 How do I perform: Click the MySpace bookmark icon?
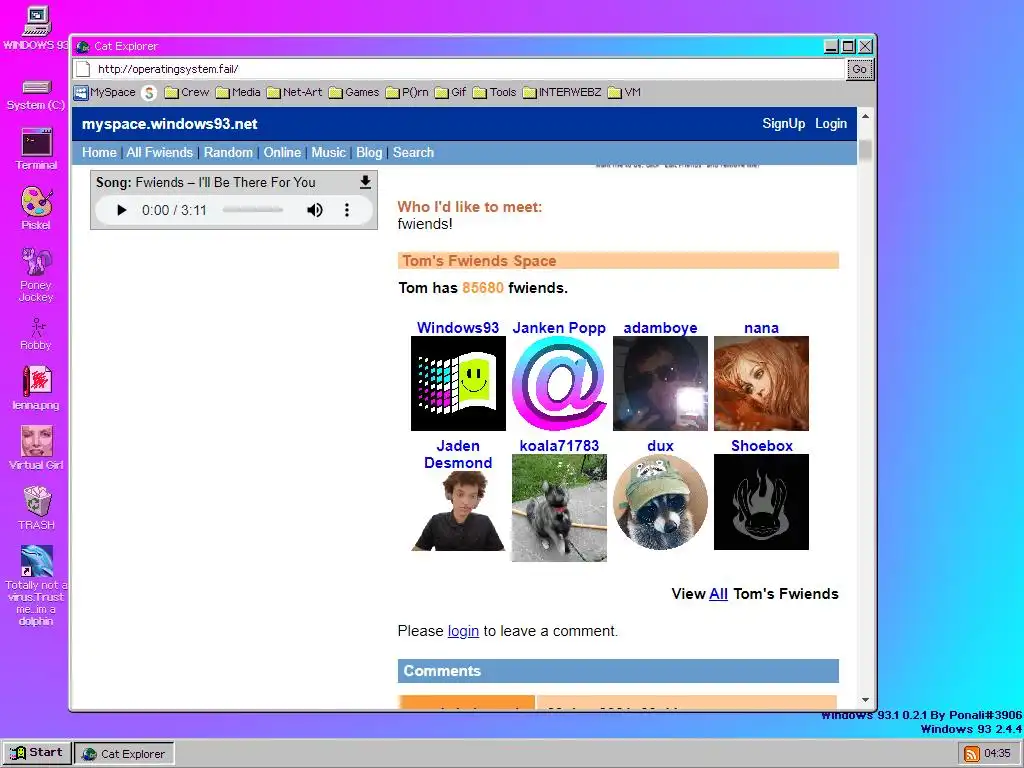click(x=81, y=93)
